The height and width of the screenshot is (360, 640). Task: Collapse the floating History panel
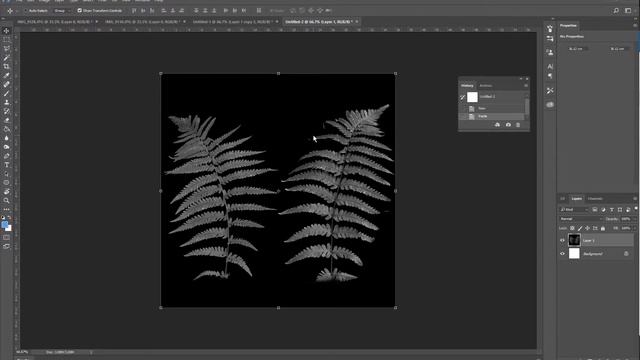pos(521,79)
